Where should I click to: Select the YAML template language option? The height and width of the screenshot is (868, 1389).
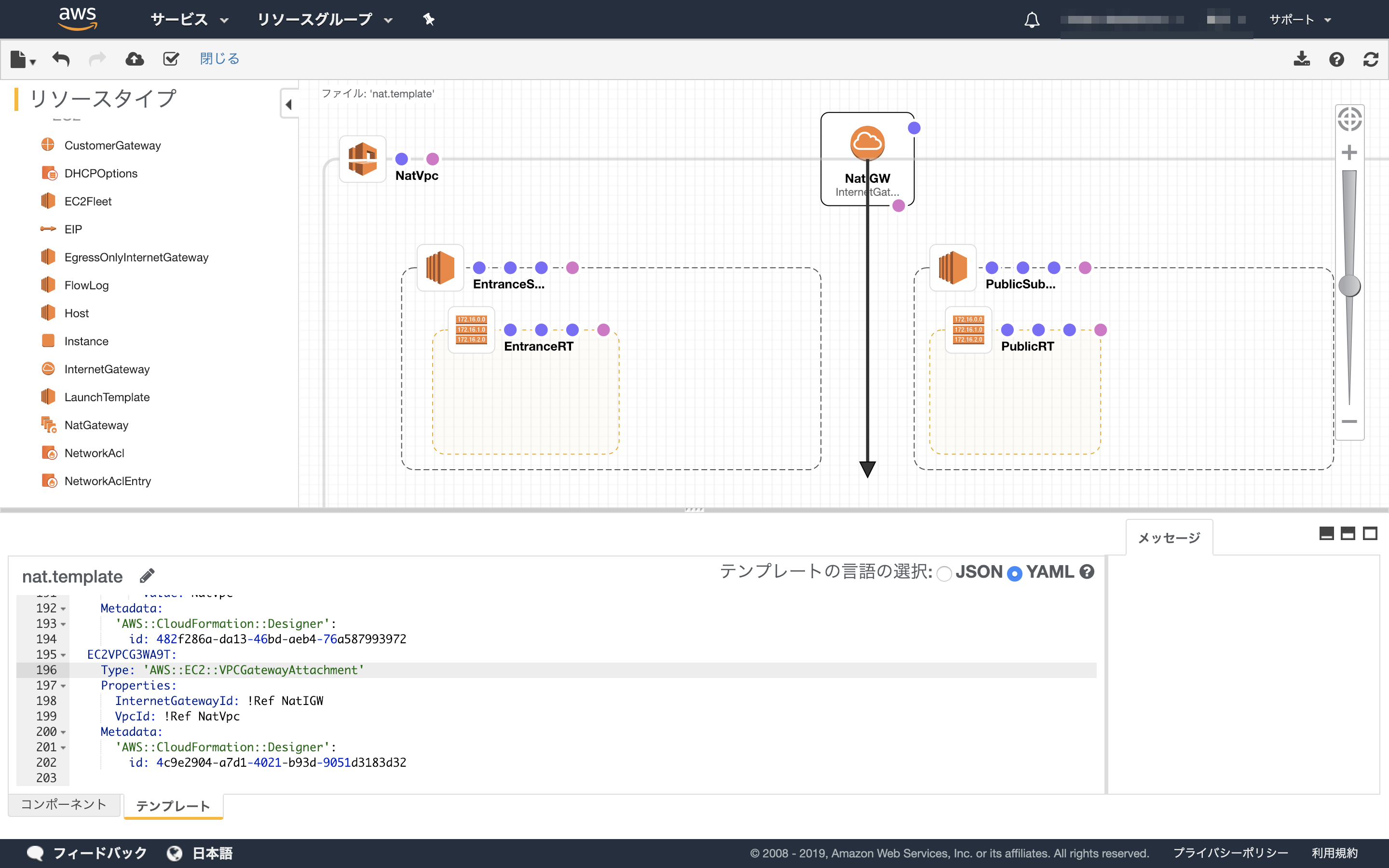(x=1015, y=573)
